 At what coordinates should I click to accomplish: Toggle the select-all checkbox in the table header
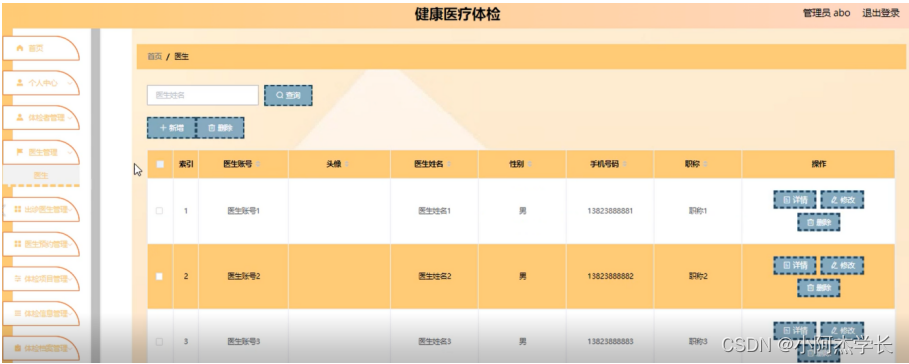[160, 165]
